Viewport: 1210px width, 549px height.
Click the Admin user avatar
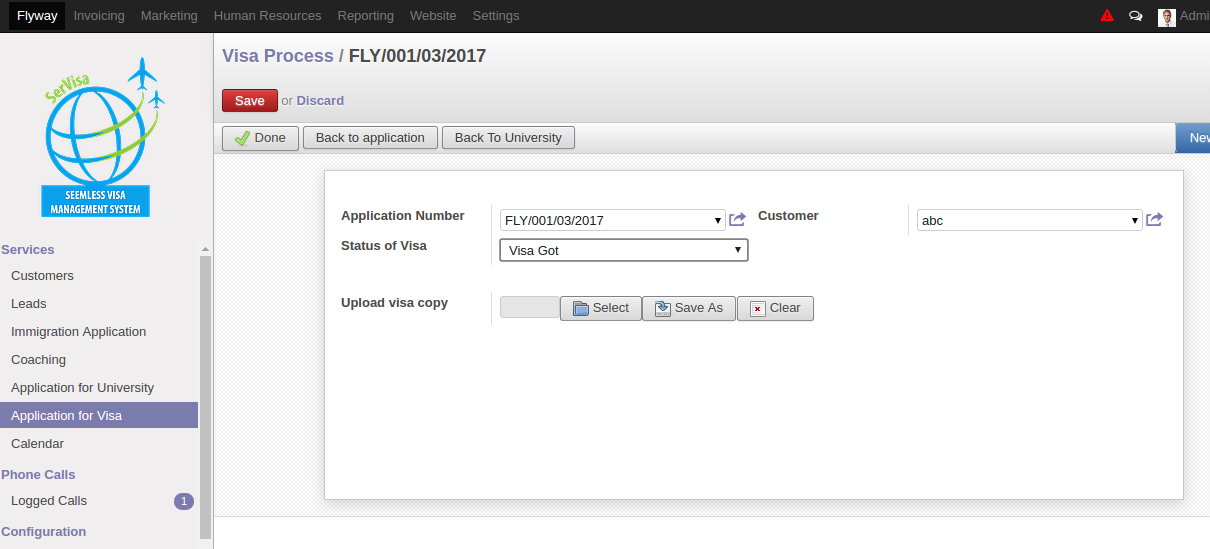pos(1166,17)
